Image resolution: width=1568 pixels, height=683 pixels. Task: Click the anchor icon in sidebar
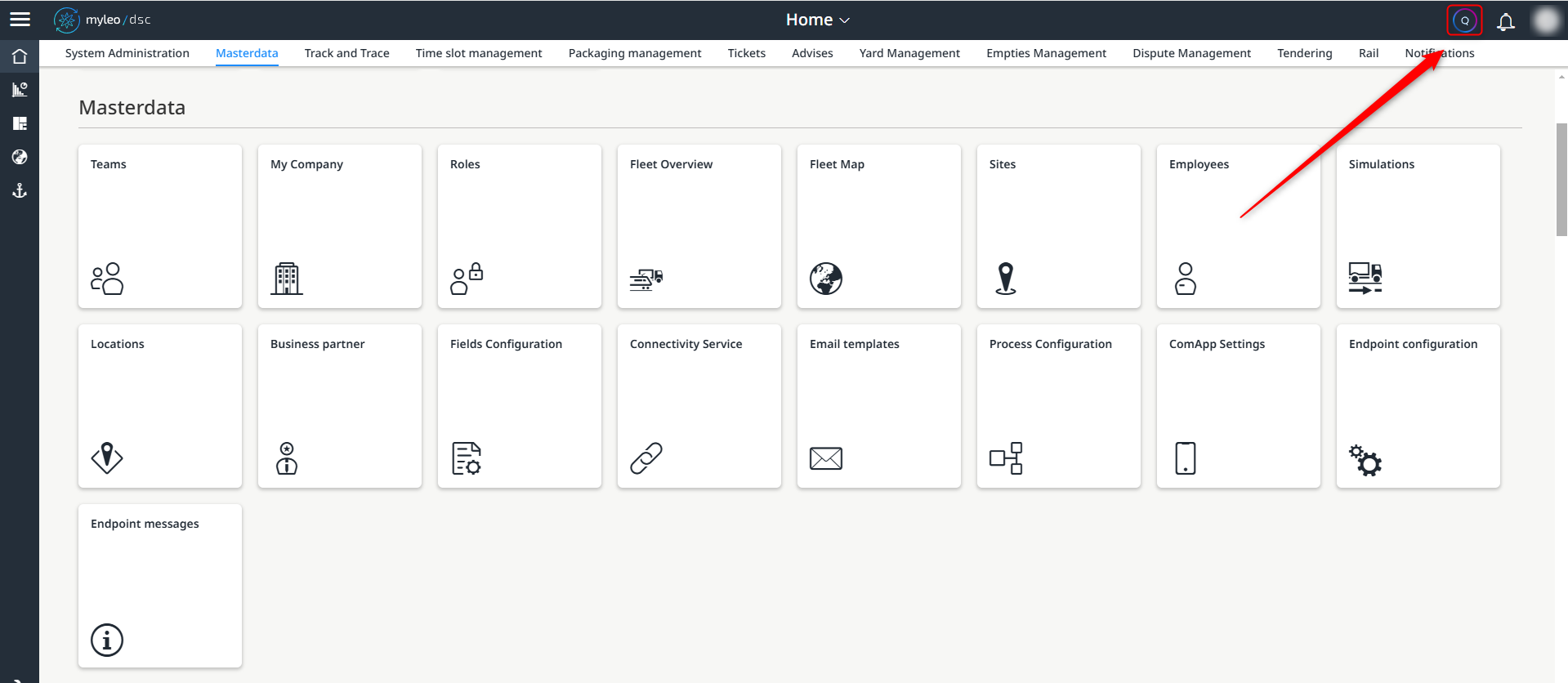coord(20,190)
